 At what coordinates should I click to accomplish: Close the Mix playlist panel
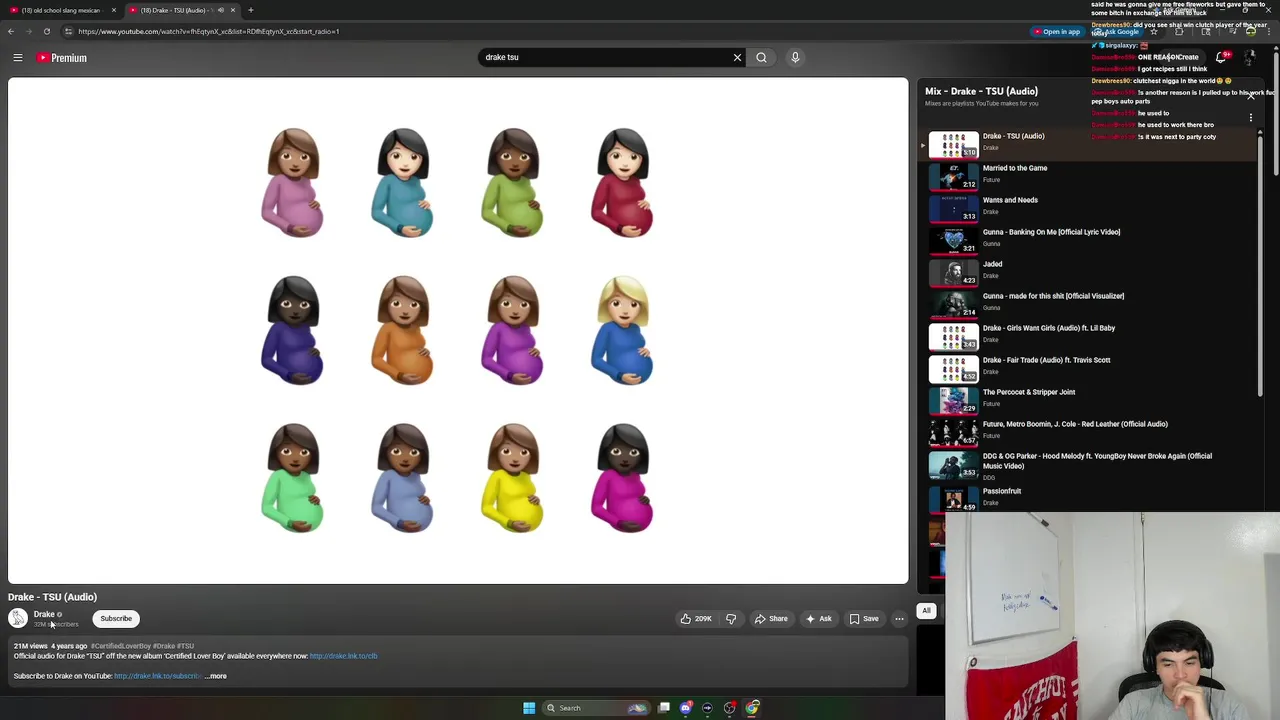pyautogui.click(x=1250, y=96)
